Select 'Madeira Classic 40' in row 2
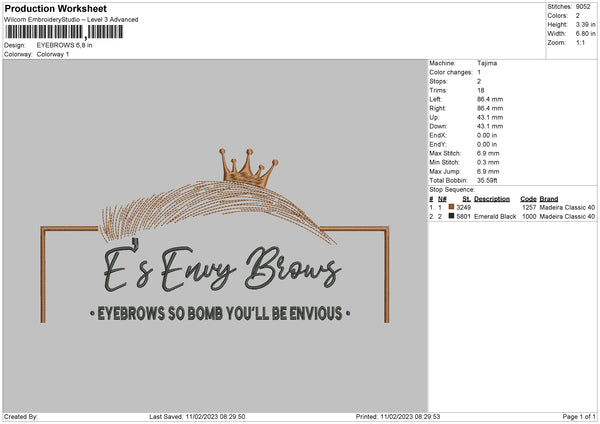 [567, 217]
